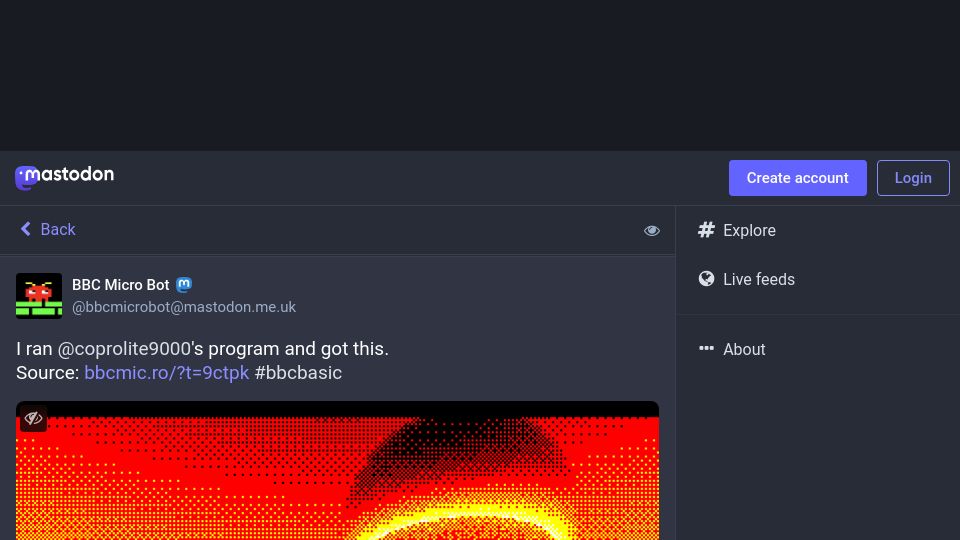
Task: Click the globe icon beside Live feeds
Action: (706, 279)
